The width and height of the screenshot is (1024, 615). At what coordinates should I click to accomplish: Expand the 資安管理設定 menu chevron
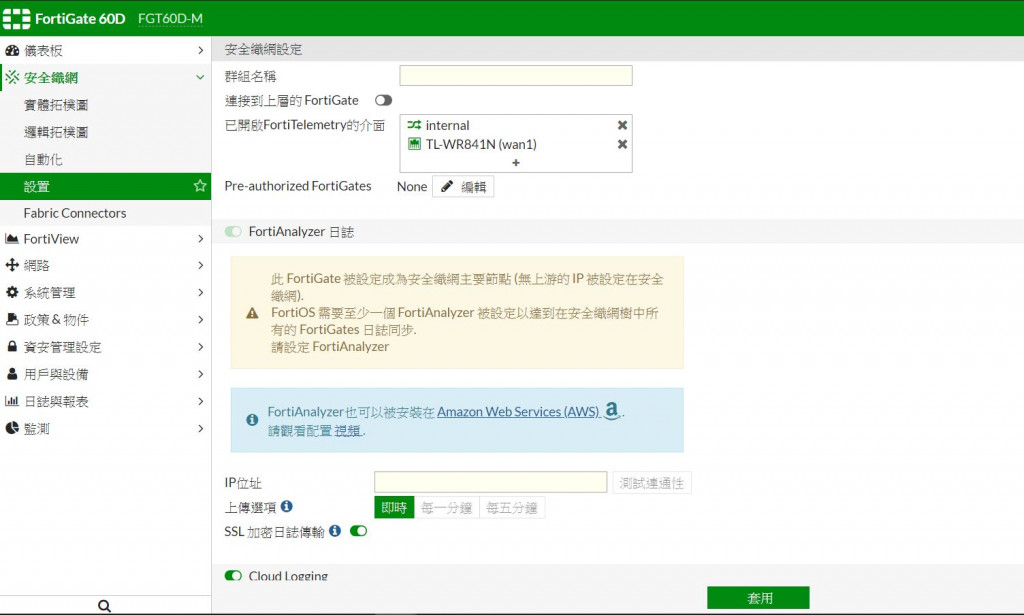point(200,347)
